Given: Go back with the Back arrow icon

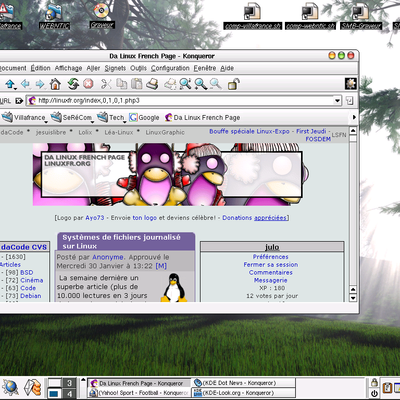Looking at the screenshot, I should coord(25,84).
